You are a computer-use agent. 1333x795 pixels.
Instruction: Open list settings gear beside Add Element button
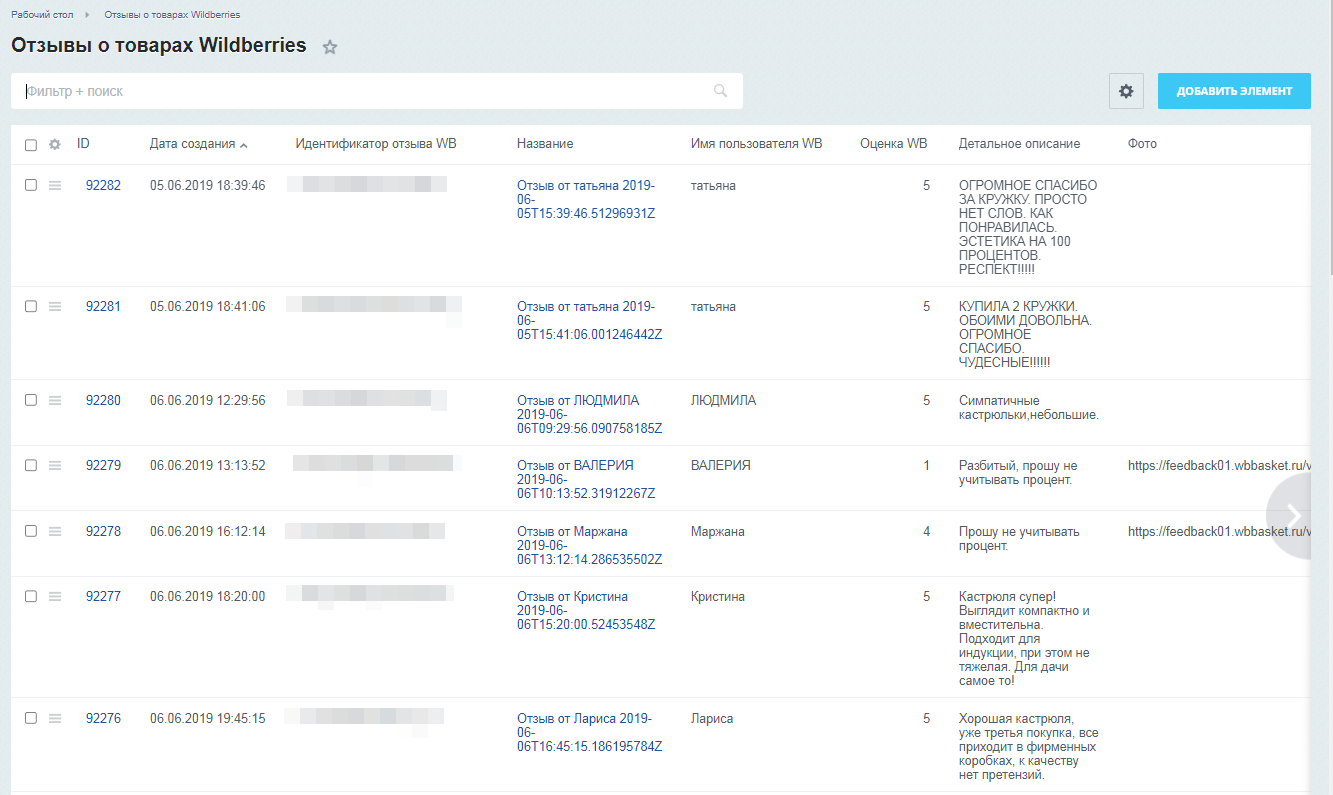pos(1126,91)
